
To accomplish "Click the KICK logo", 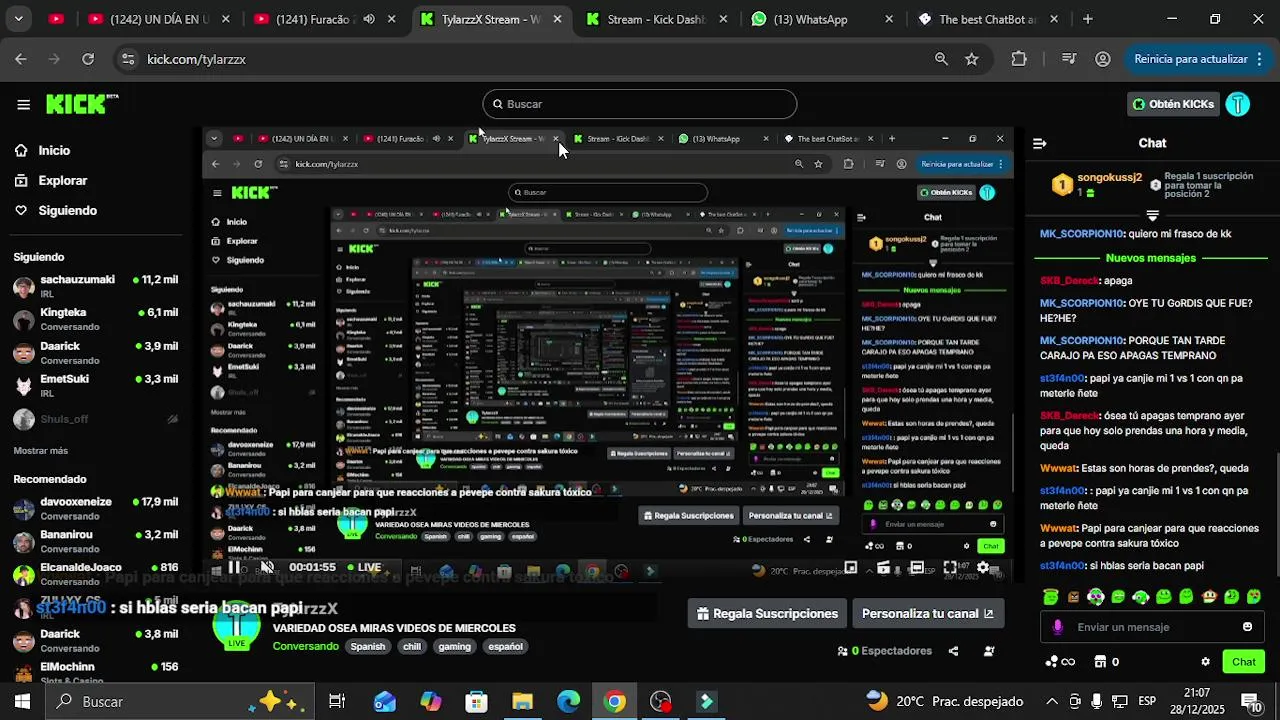I will (x=82, y=104).
